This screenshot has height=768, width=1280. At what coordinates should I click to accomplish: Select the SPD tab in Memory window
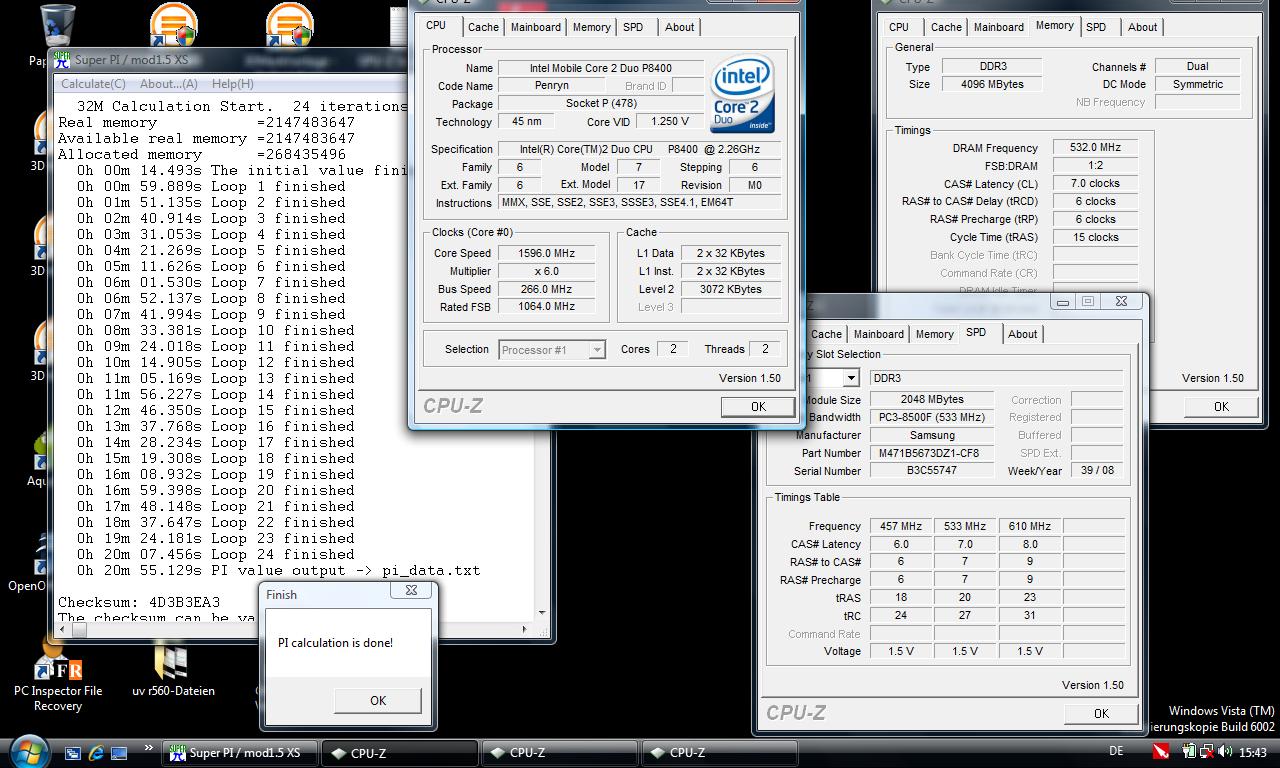click(x=1096, y=27)
